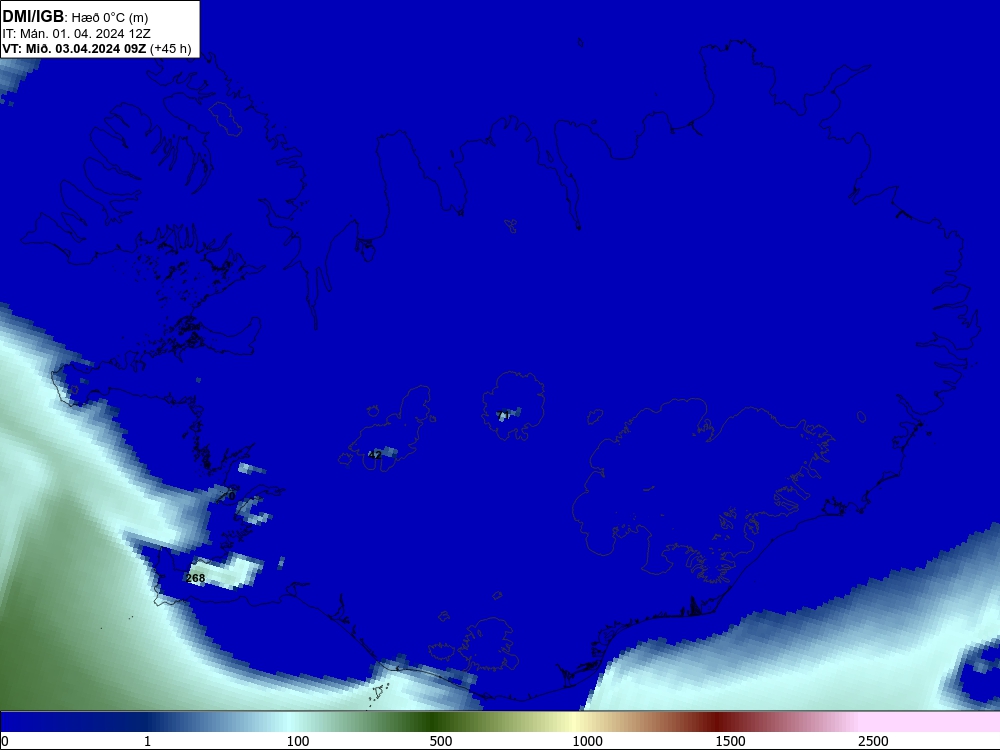Click the 1500 tick on color scale
The image size is (1000, 750).
point(730,740)
